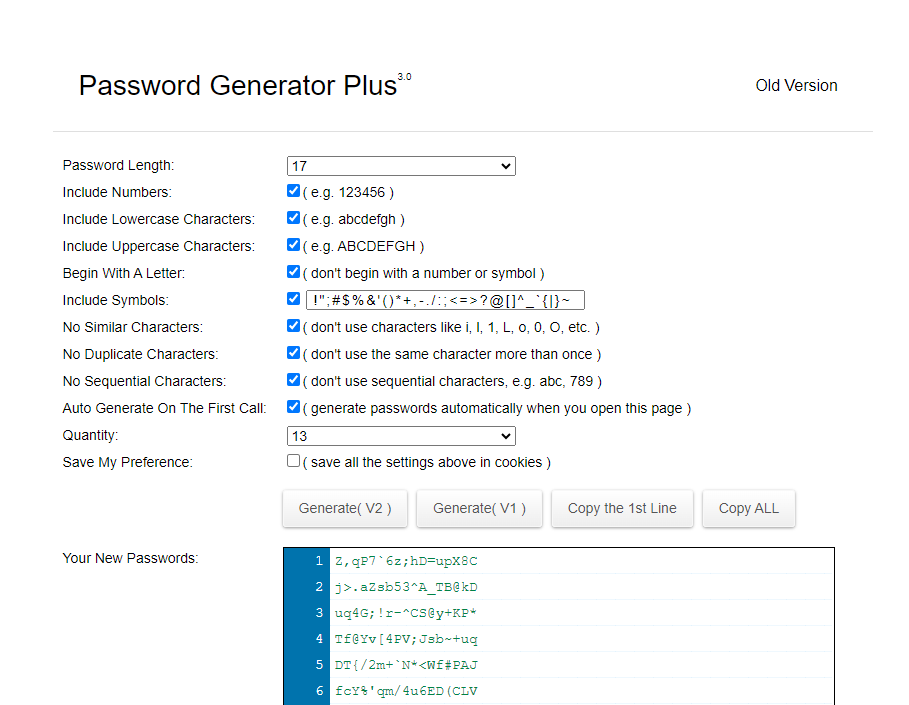Open the Password Length dropdown
This screenshot has width=909, height=705.
(x=401, y=166)
